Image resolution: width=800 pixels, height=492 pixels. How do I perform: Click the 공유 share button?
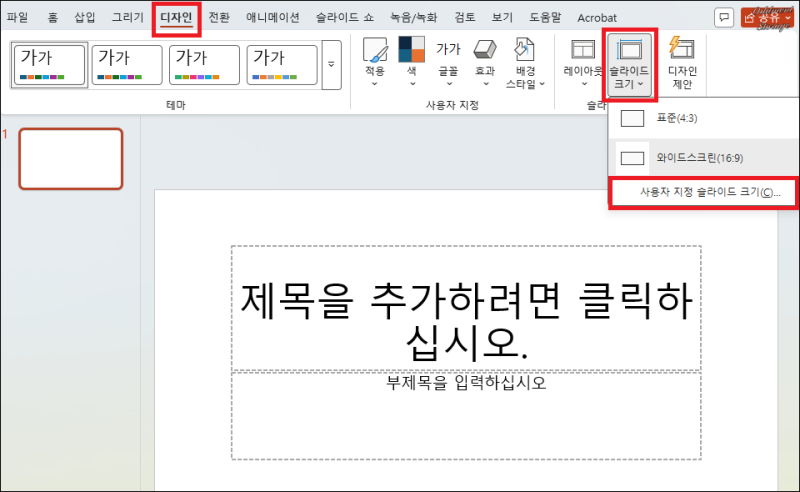click(767, 18)
